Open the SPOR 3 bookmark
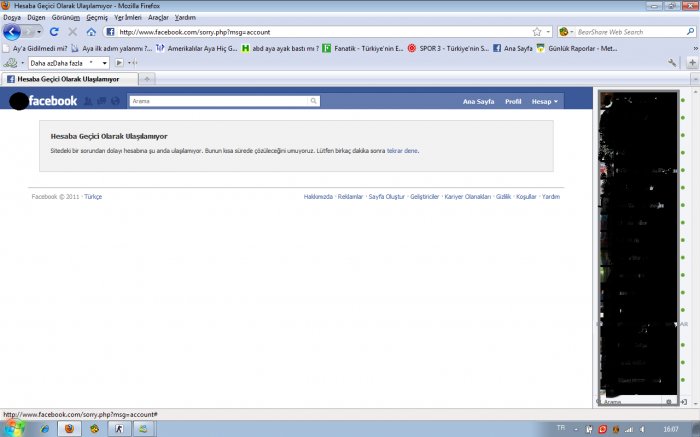The height and width of the screenshot is (437, 700). click(x=449, y=48)
